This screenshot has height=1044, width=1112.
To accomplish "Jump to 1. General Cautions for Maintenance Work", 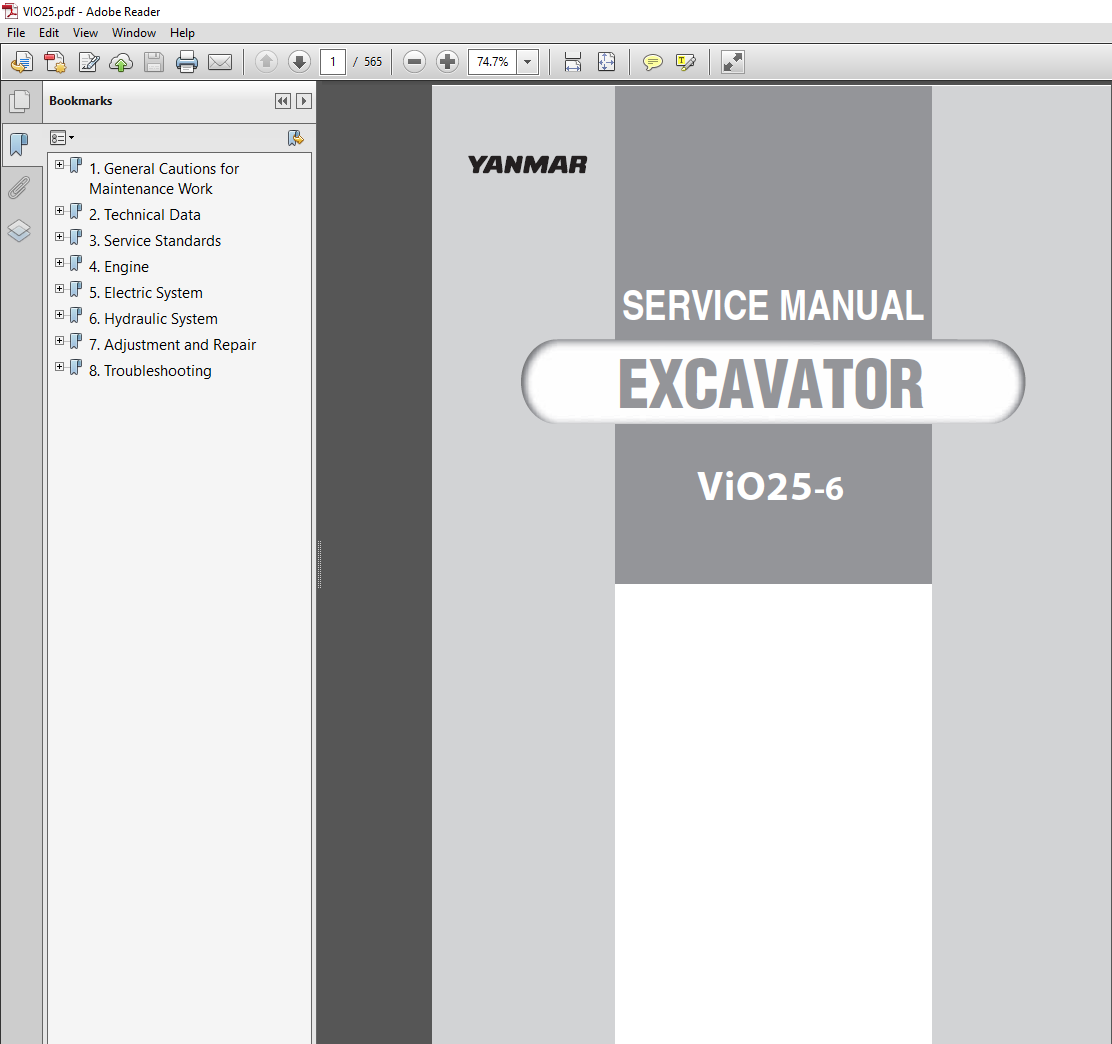I will (x=164, y=179).
